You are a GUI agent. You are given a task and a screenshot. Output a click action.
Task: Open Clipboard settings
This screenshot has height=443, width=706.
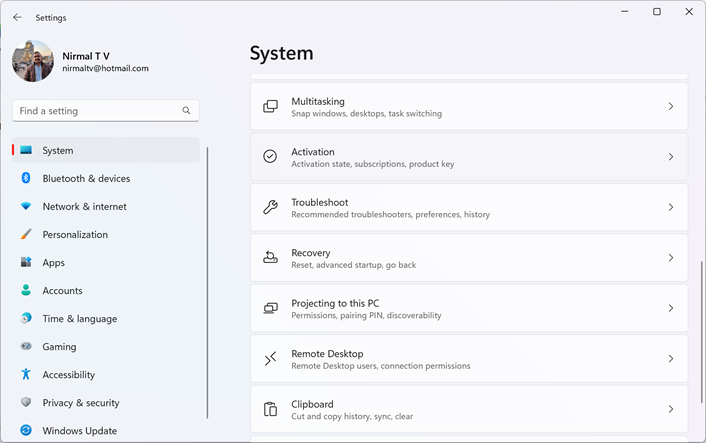[x=469, y=409]
